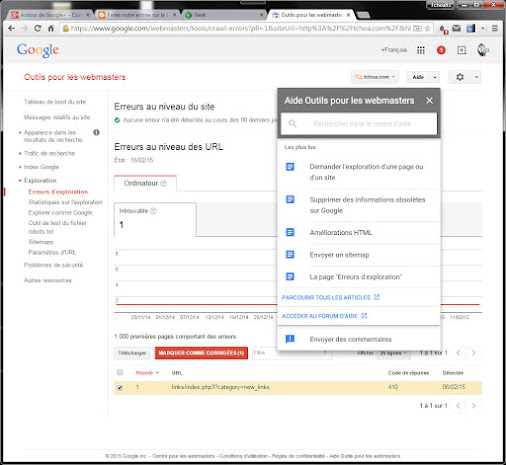Click MARQUER COMME CORRIGÉES (1) button
Viewport: 506px width, 465px height.
pyautogui.click(x=201, y=353)
